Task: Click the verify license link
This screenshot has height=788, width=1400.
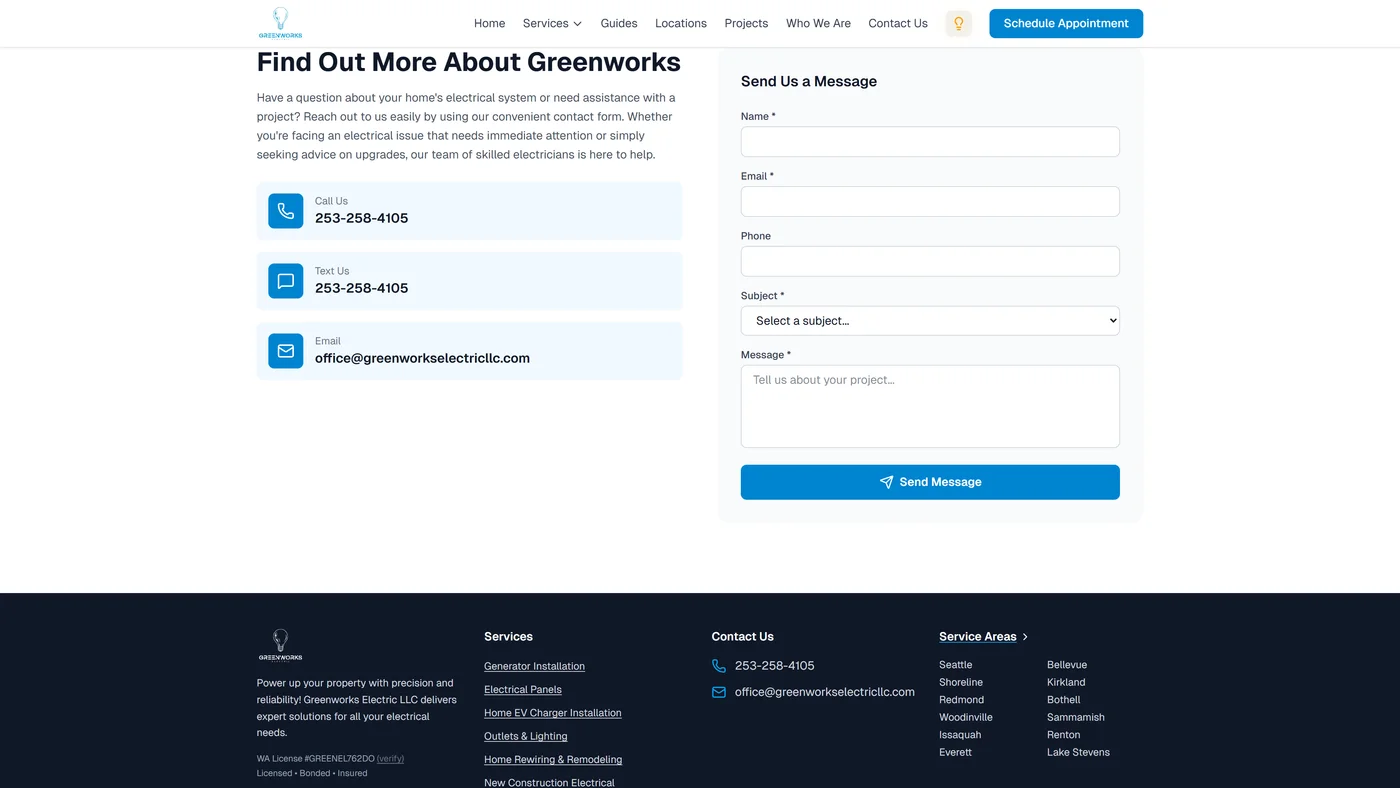Action: (390, 759)
